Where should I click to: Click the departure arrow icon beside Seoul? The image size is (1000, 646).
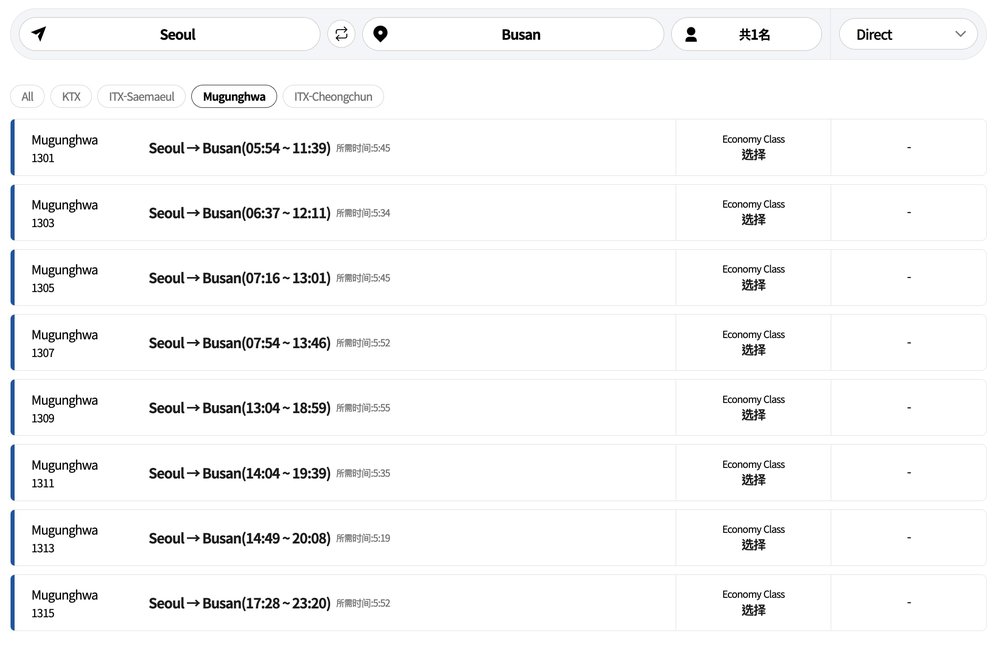click(39, 34)
